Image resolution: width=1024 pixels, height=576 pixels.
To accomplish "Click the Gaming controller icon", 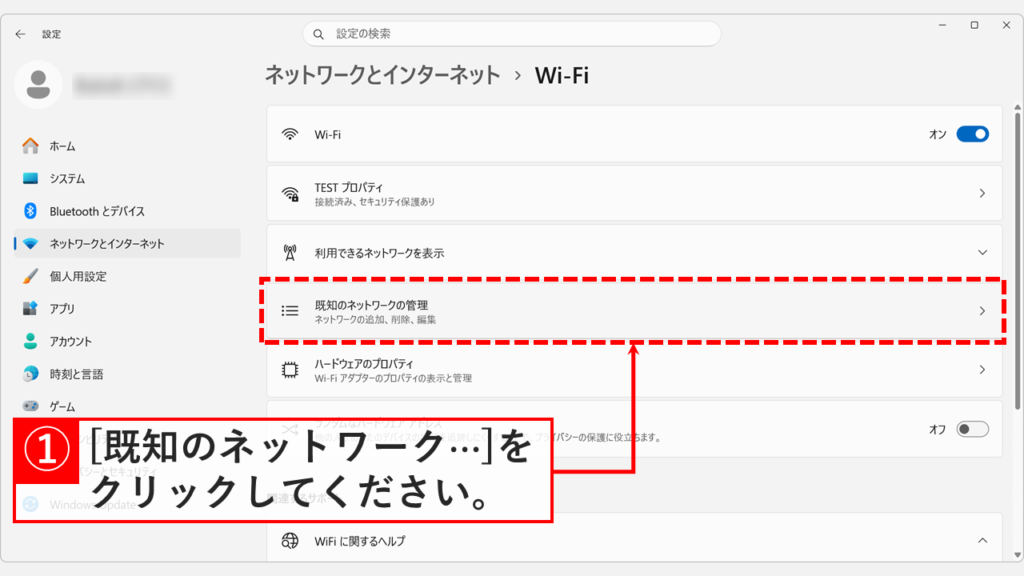I will pos(30,406).
